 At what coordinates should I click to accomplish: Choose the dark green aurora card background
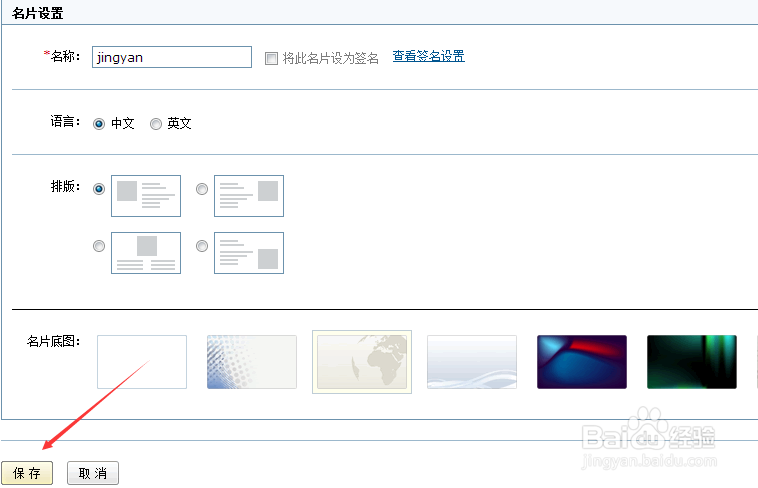[x=692, y=362]
